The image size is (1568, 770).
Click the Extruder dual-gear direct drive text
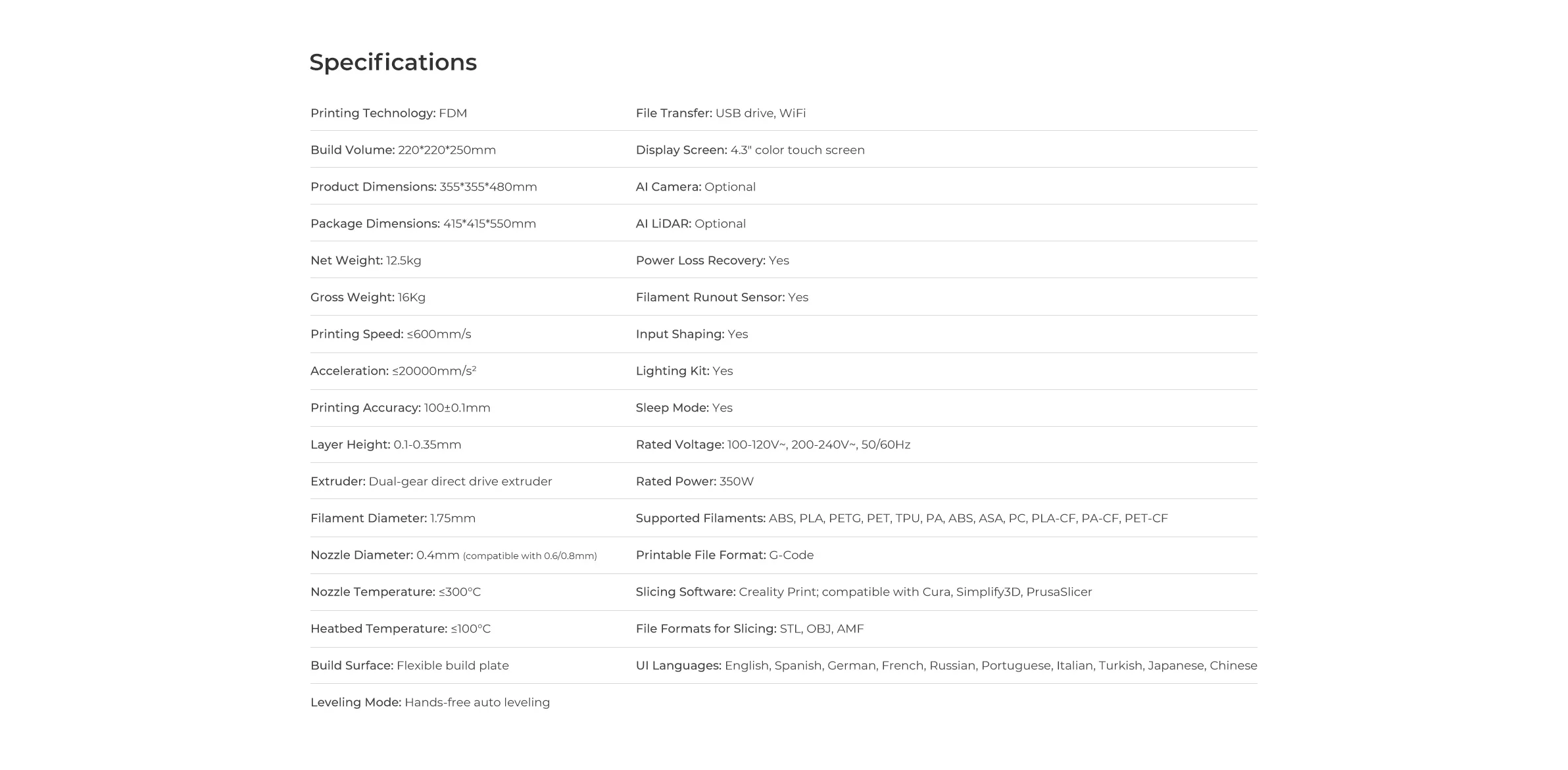pyautogui.click(x=431, y=481)
